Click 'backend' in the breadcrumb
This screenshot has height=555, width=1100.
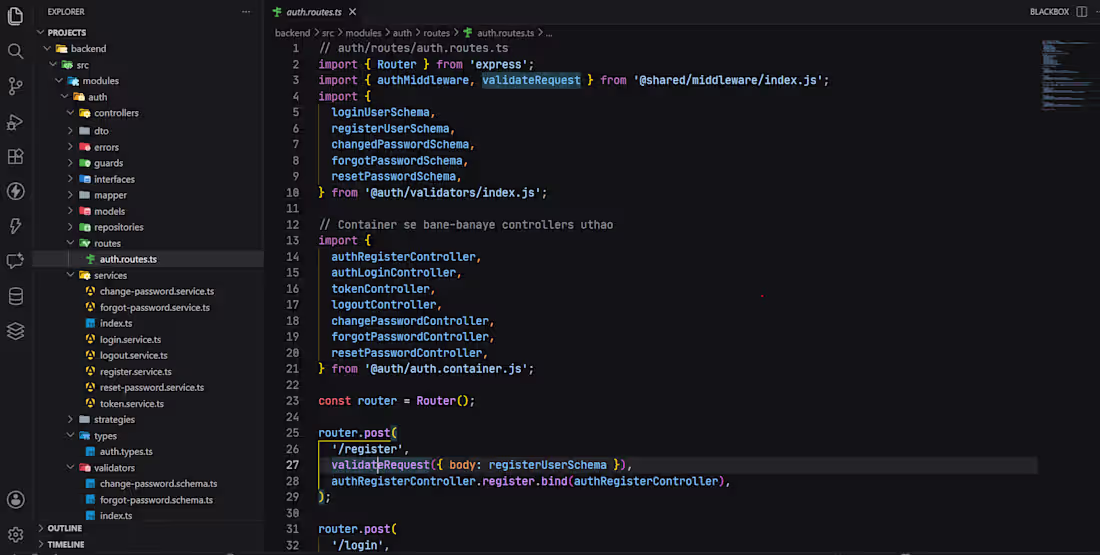[x=292, y=33]
